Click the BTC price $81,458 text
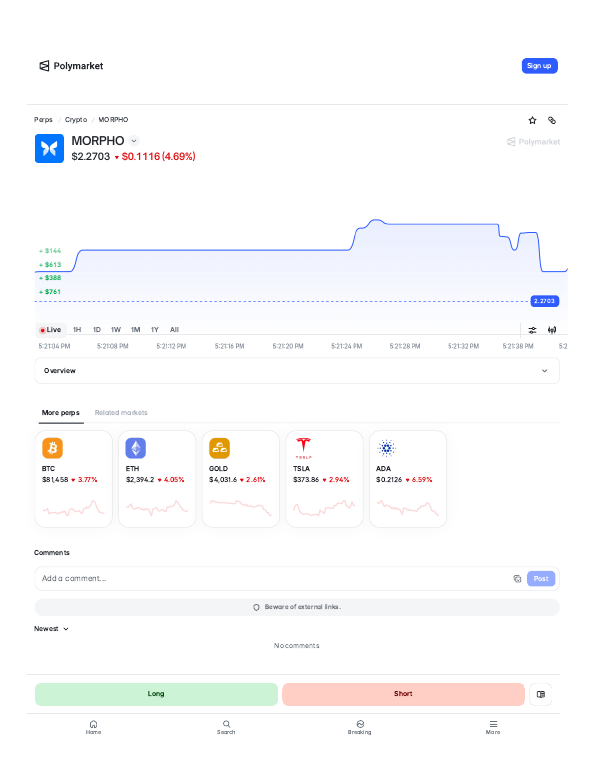595x770 pixels. click(x=55, y=480)
